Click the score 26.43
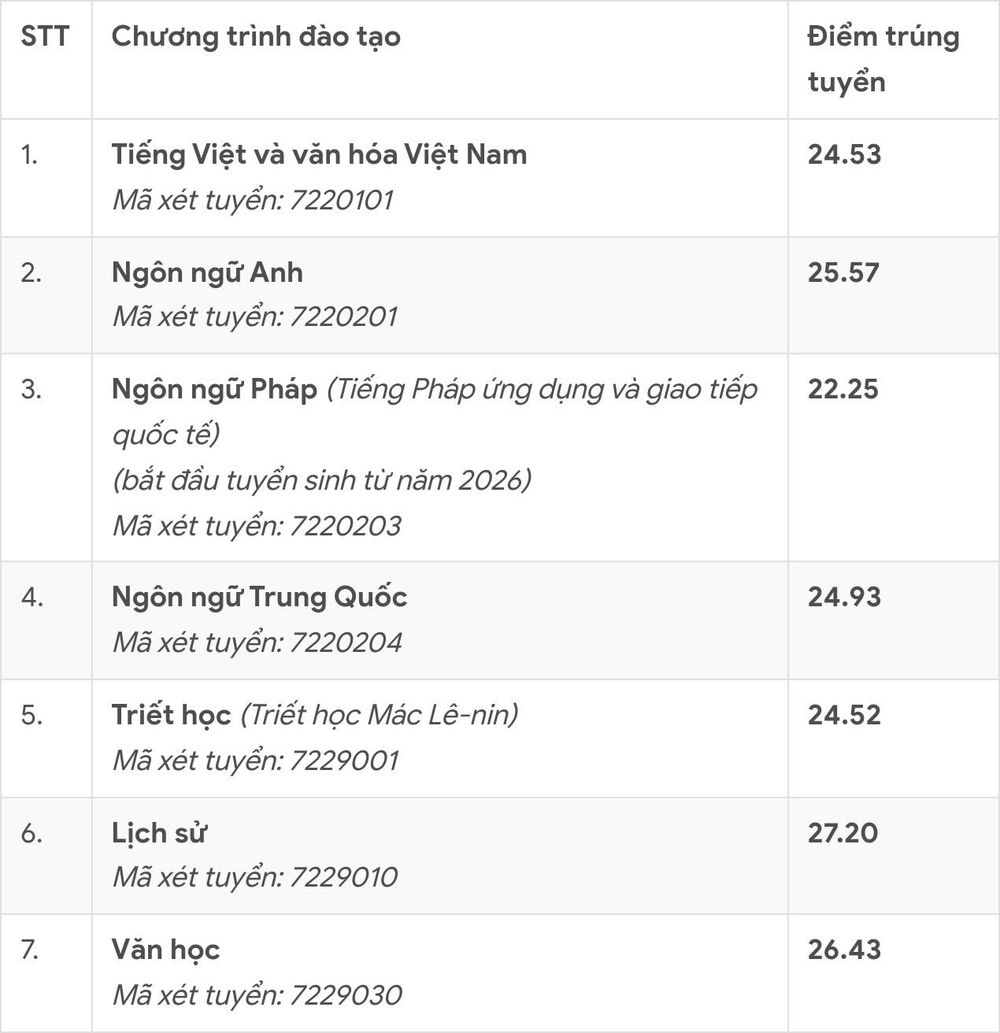This screenshot has width=1000, height=1033. pos(845,951)
